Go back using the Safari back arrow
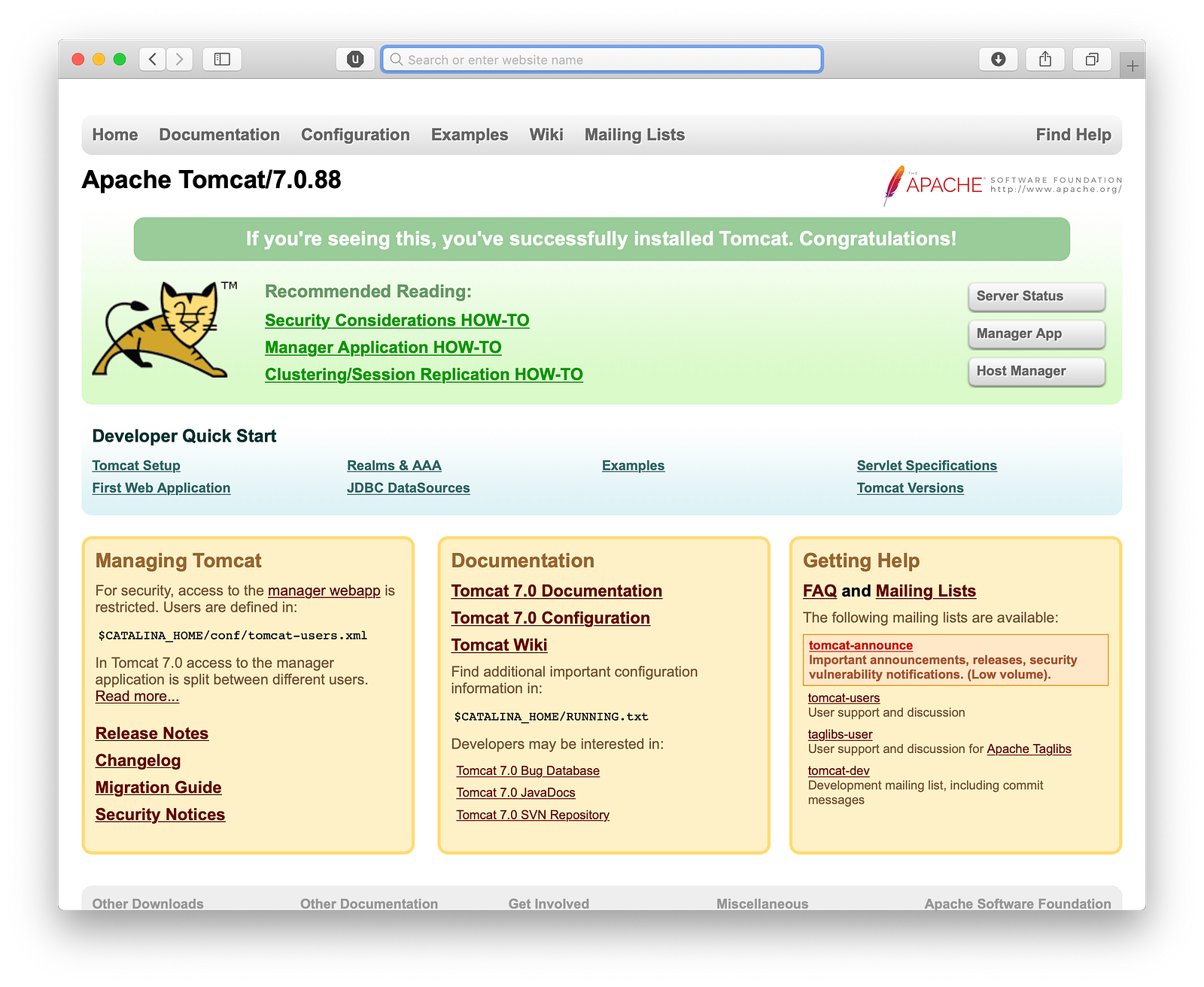 (153, 59)
